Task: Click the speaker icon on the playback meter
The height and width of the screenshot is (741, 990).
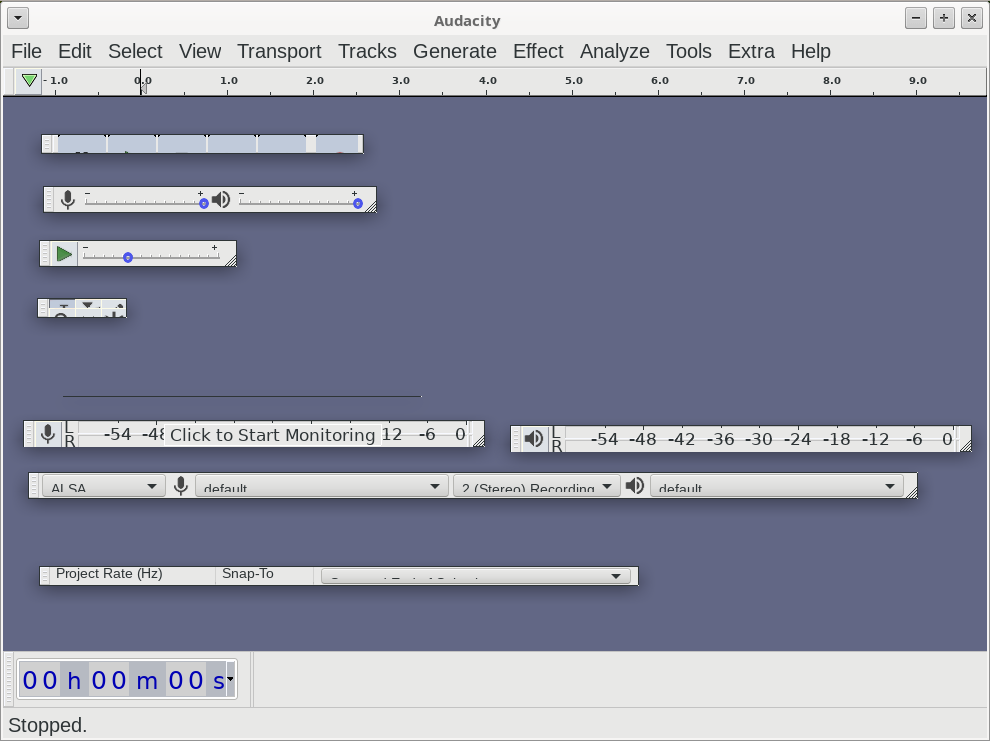Action: pyautogui.click(x=534, y=438)
